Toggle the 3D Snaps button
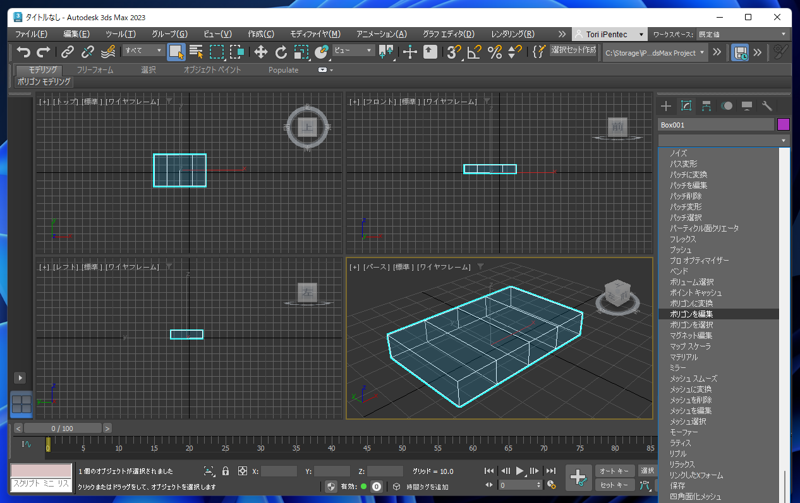Viewport: 800px width, 503px height. (453, 52)
